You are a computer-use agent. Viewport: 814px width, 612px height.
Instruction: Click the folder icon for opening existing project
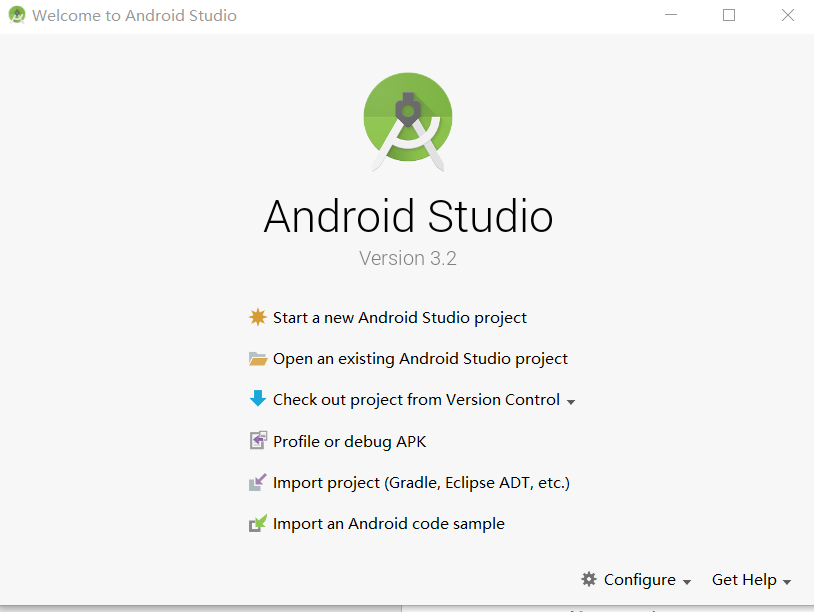tap(257, 359)
